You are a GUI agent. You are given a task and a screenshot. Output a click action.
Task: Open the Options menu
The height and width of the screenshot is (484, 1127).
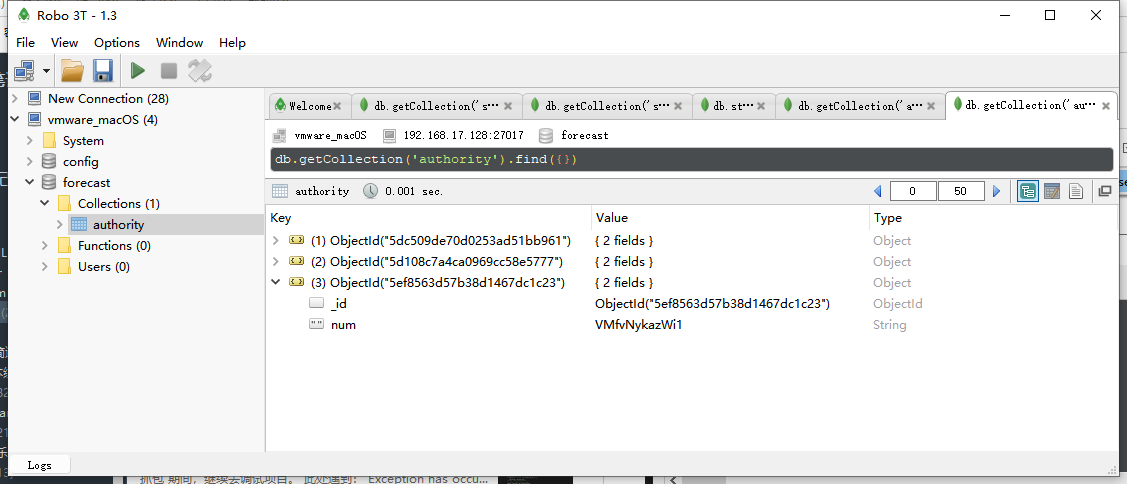tap(117, 42)
